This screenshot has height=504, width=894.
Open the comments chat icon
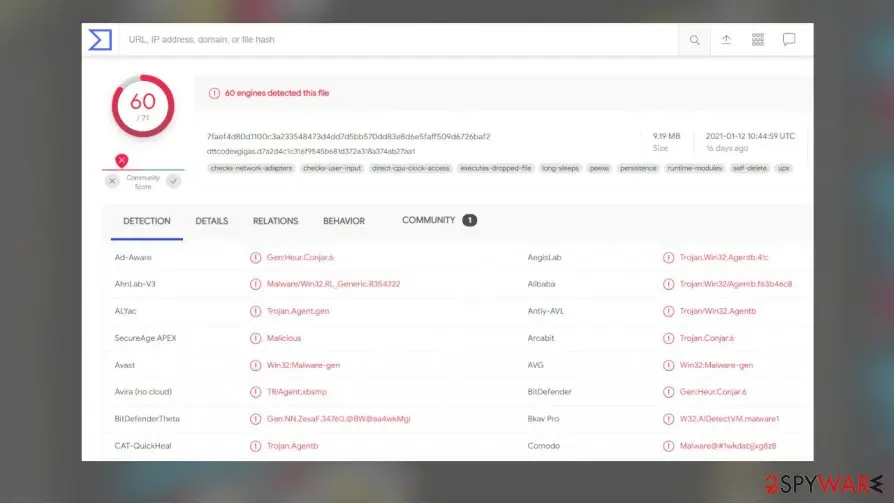[x=789, y=39]
